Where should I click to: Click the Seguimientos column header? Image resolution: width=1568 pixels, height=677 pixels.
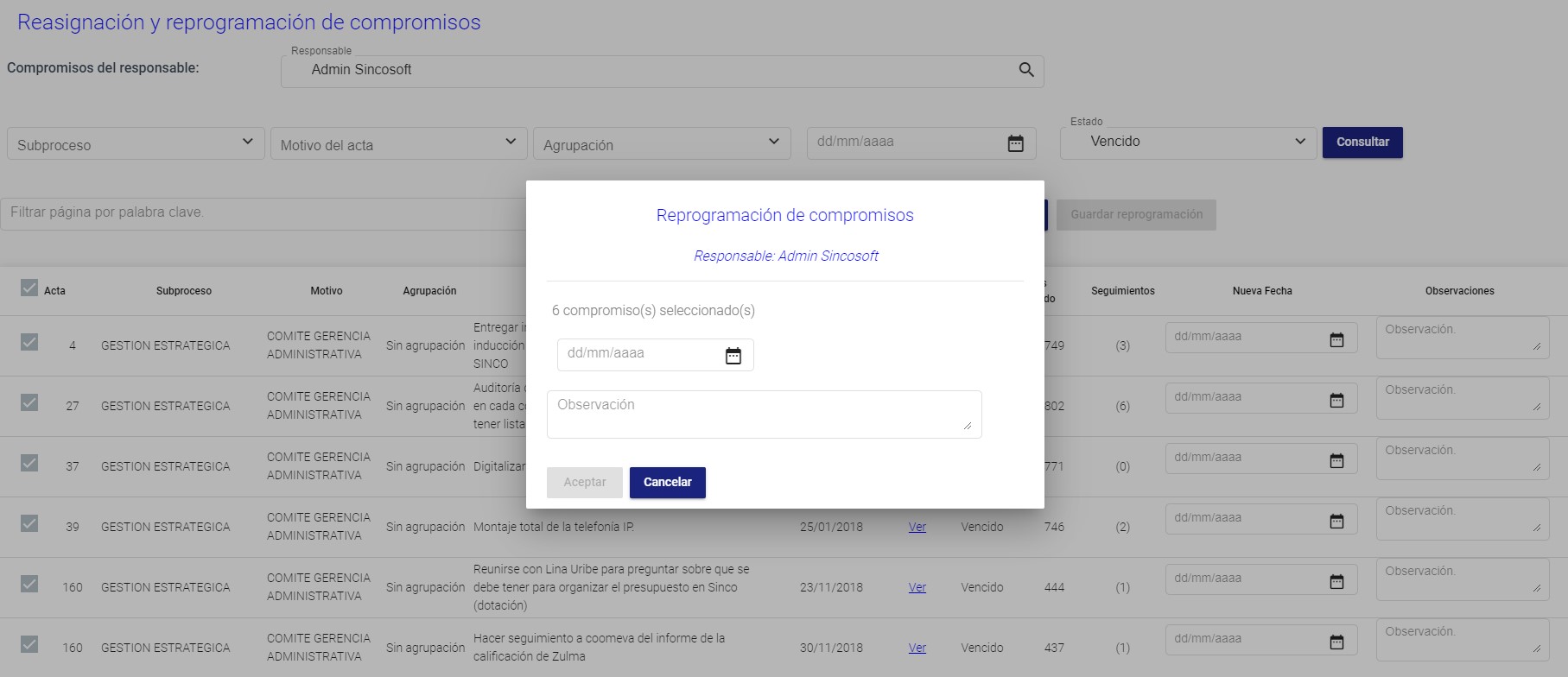click(x=1122, y=291)
